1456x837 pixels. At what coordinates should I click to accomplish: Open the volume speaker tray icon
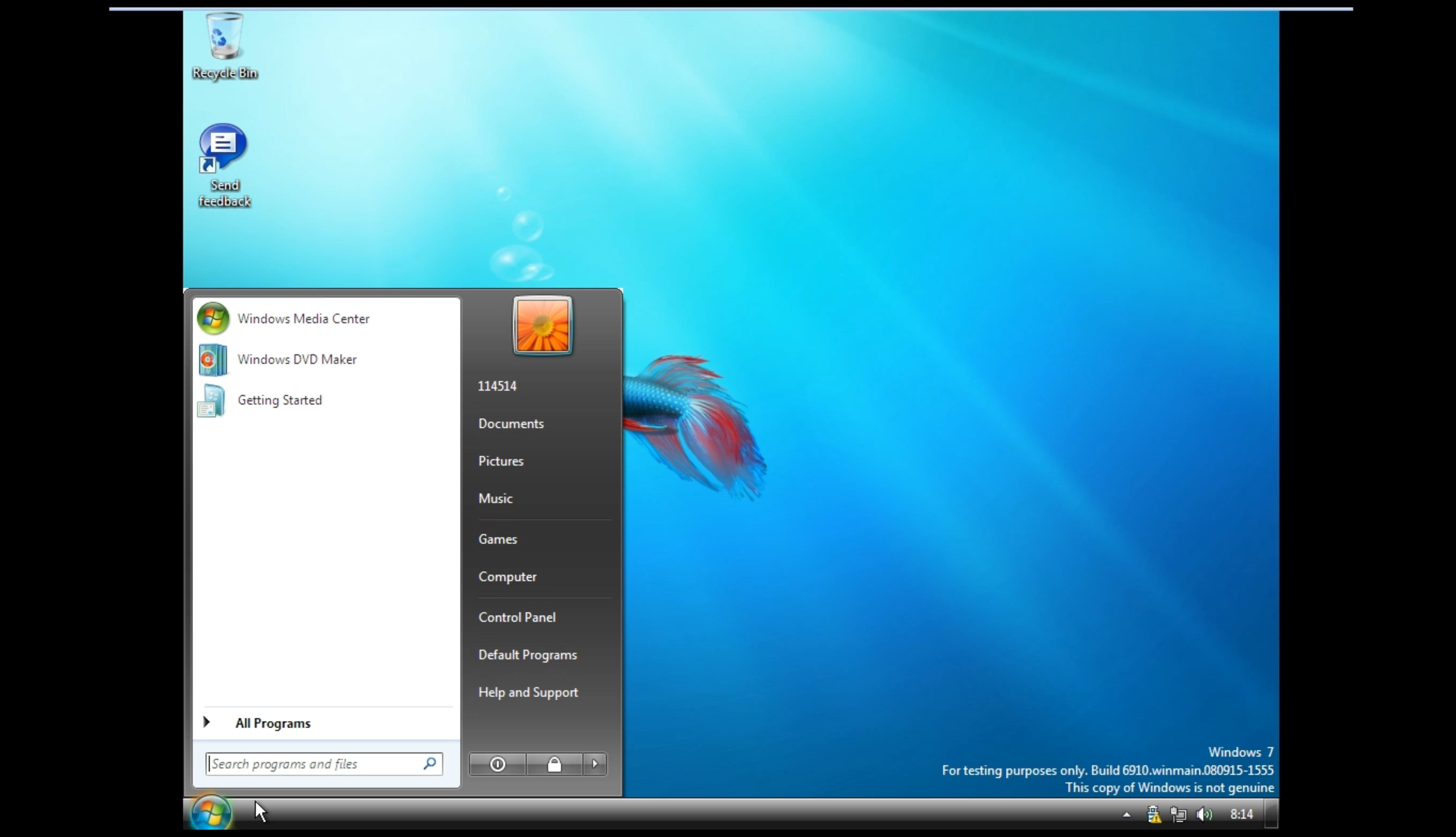coord(1204,815)
